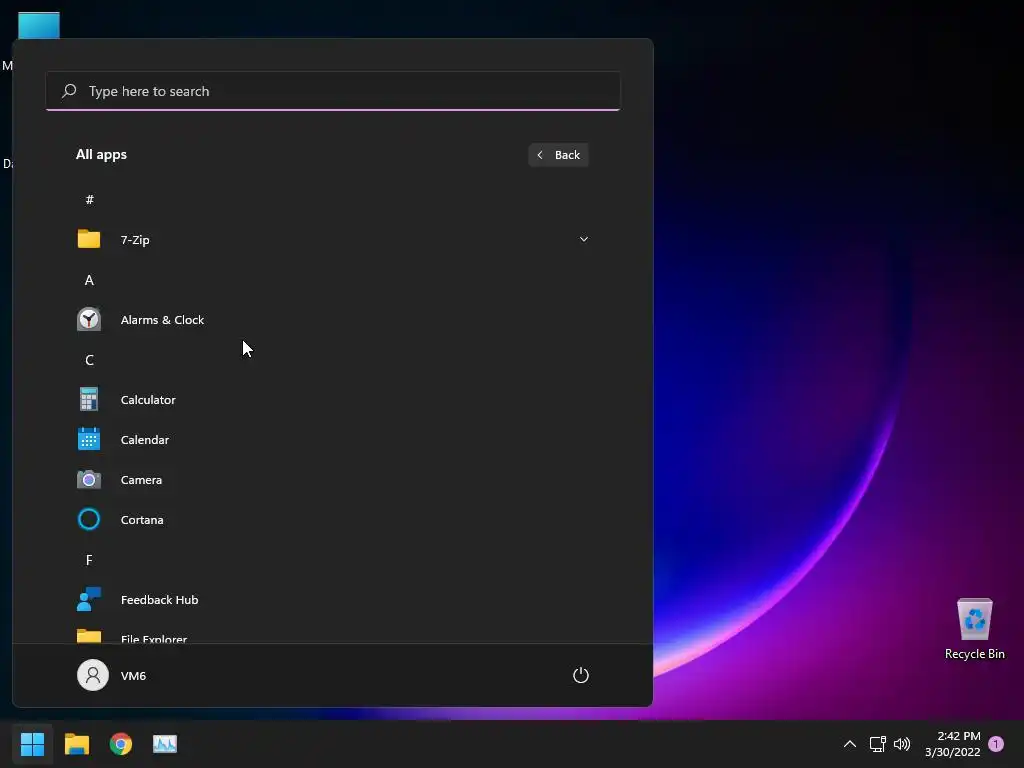
Task: Open the notification badge showing 1
Action: [996, 744]
